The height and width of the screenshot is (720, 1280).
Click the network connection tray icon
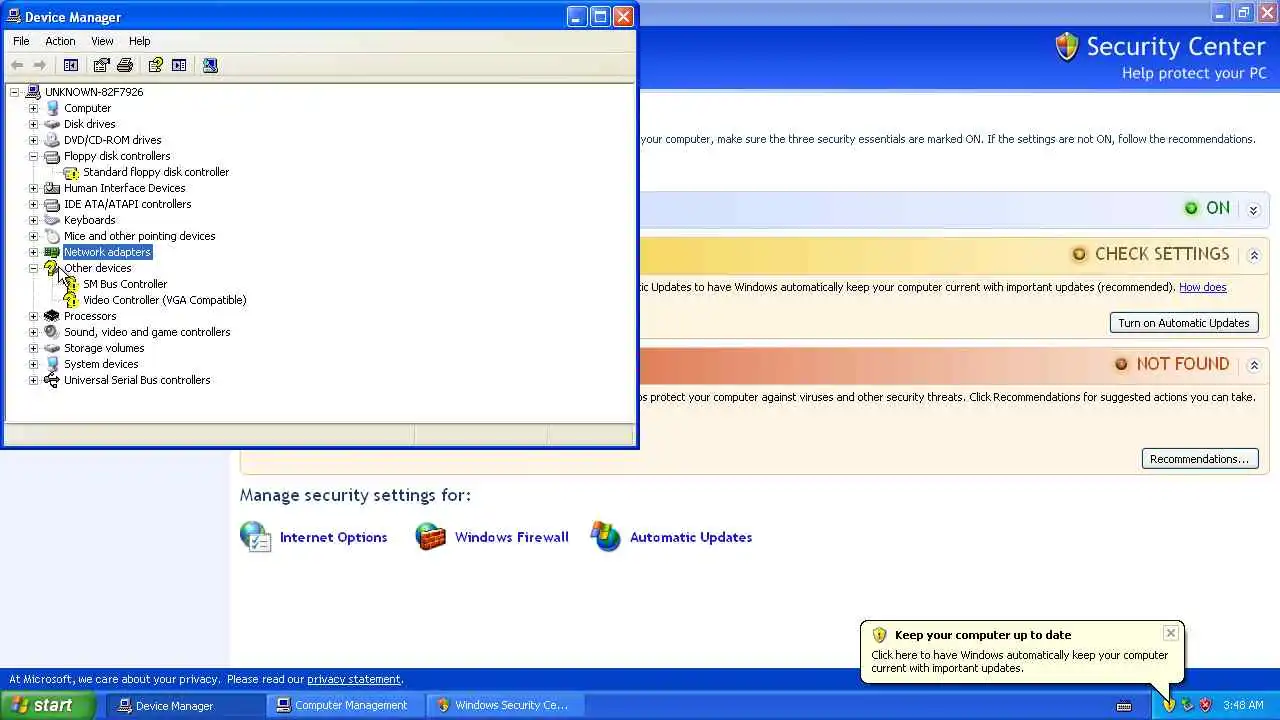point(1187,705)
